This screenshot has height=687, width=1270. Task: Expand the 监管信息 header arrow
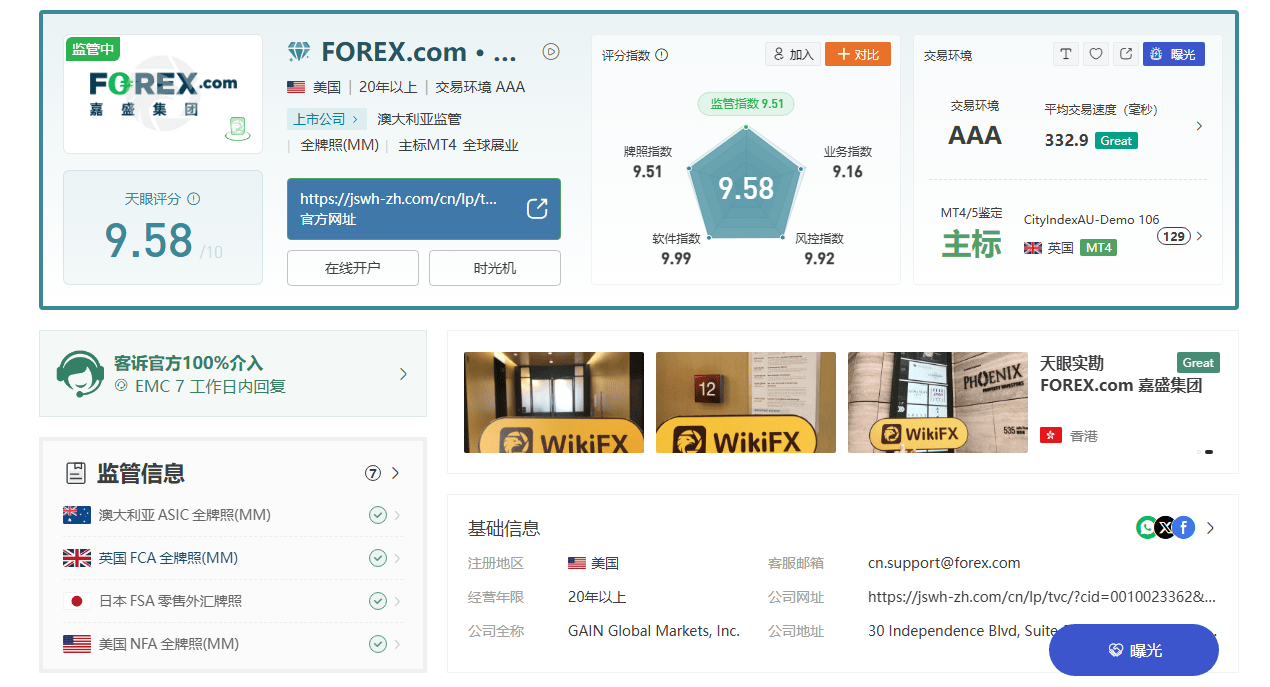(395, 473)
